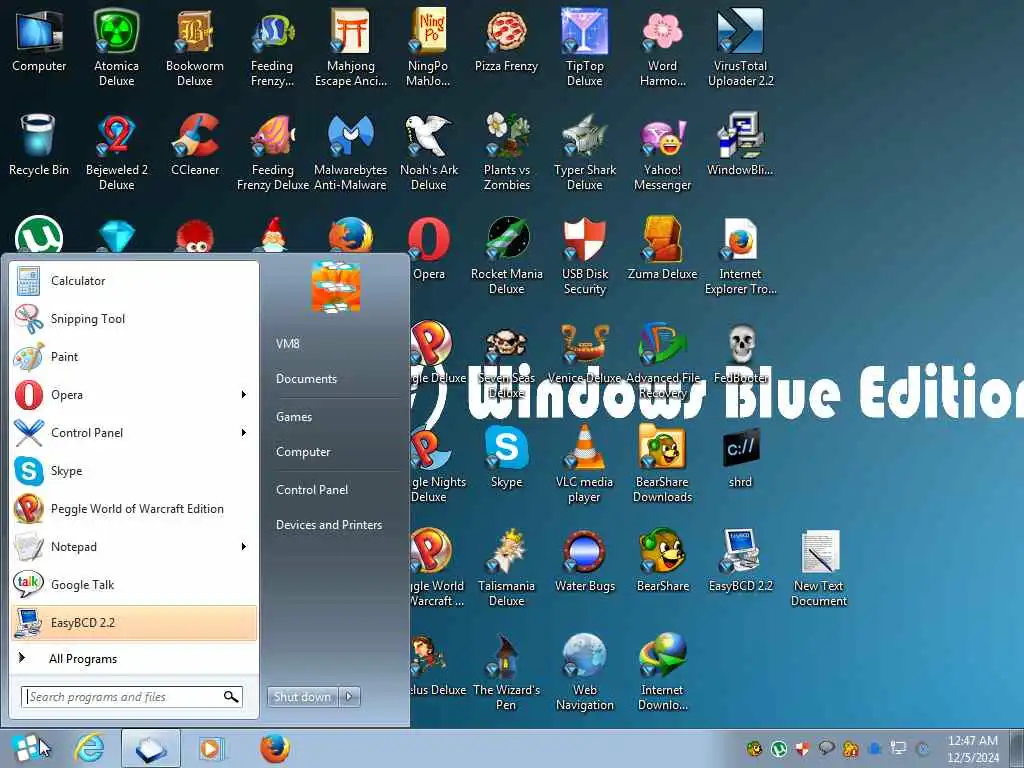Launch VirusTotal Uploader 2.2 icon

(x=741, y=47)
